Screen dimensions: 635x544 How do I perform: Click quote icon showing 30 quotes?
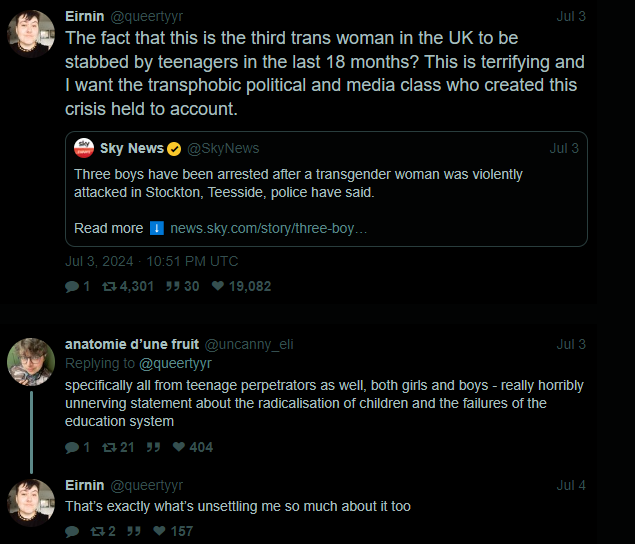click(171, 286)
